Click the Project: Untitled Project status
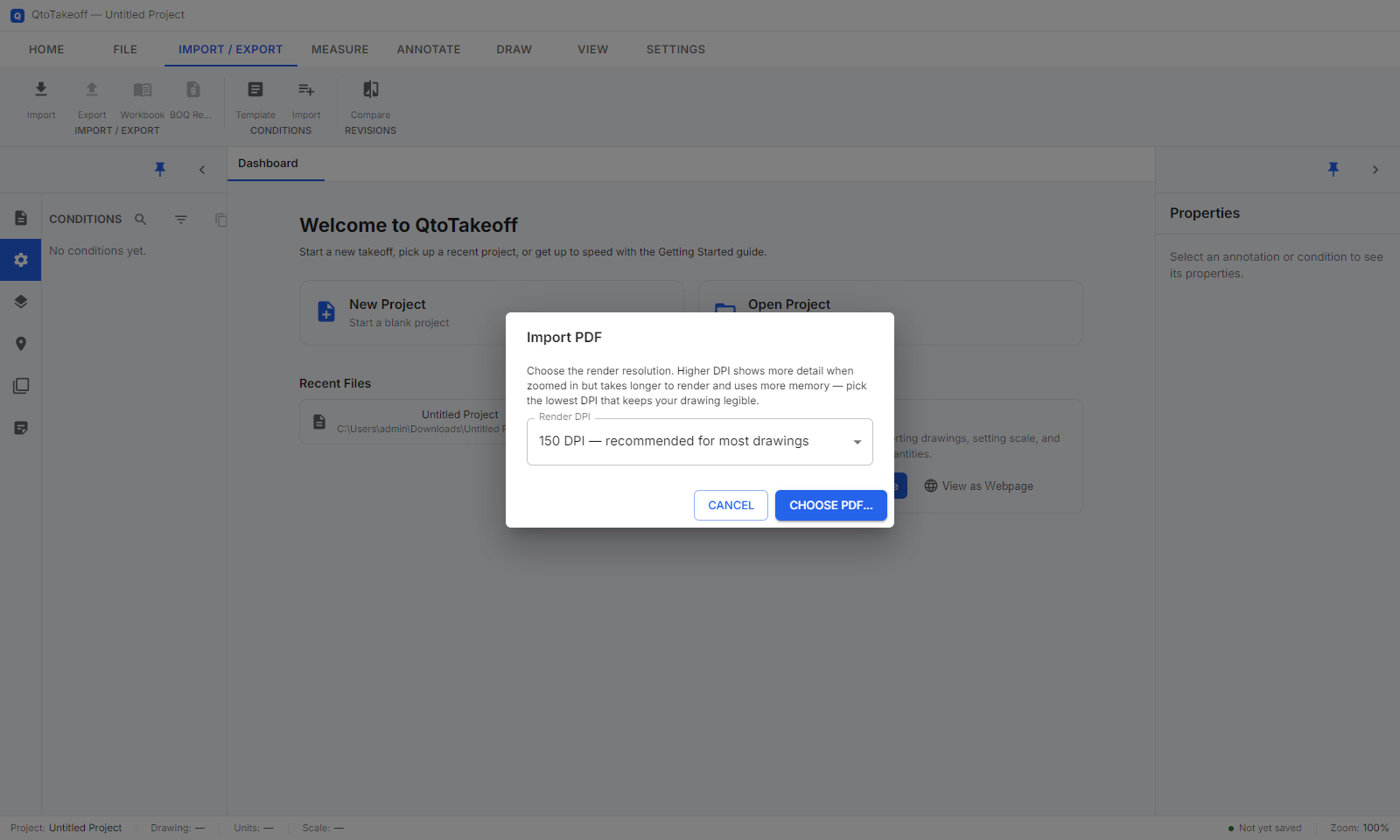This screenshot has height=840, width=1400. point(66,828)
